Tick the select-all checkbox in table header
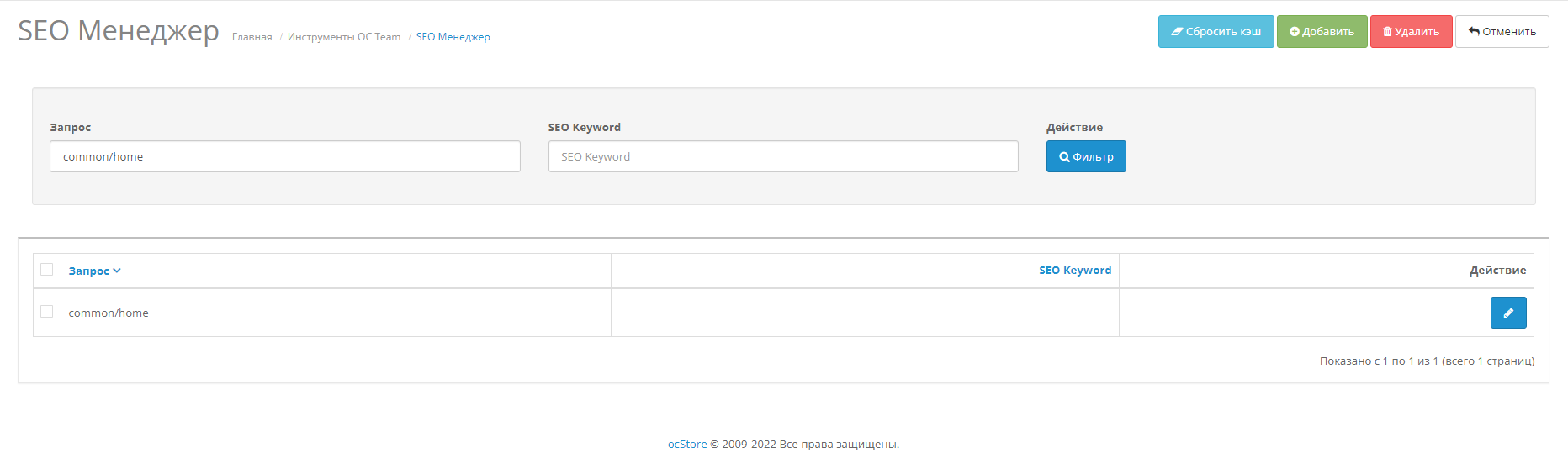Viewport: 1568px width, 453px height. (47, 270)
